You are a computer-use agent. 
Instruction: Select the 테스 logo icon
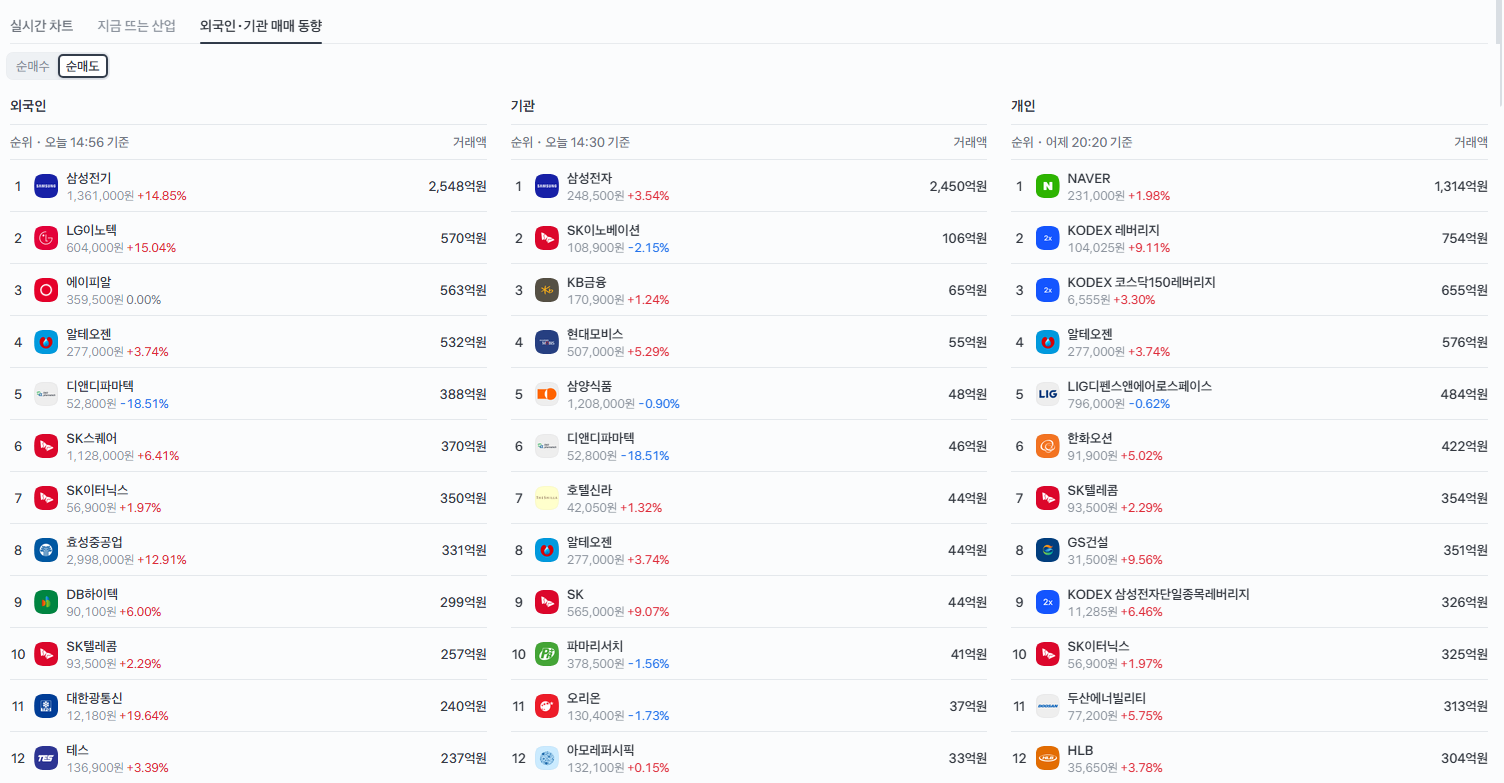click(46, 758)
